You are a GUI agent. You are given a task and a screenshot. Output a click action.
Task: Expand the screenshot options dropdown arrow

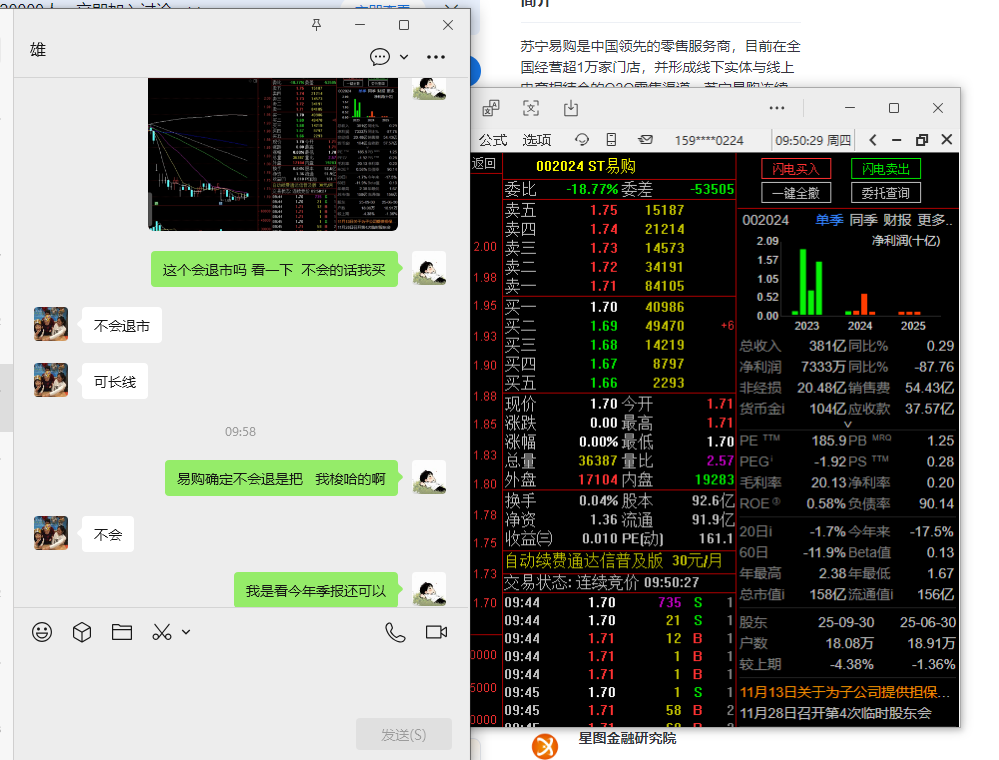click(186, 632)
